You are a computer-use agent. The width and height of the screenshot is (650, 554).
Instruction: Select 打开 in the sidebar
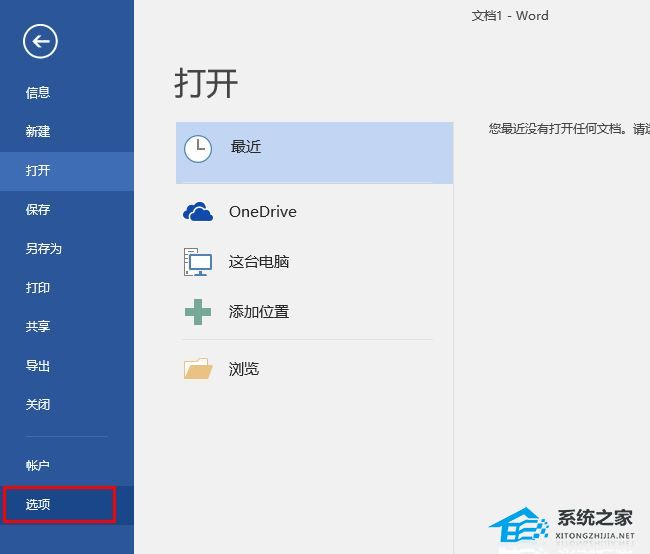[67, 171]
